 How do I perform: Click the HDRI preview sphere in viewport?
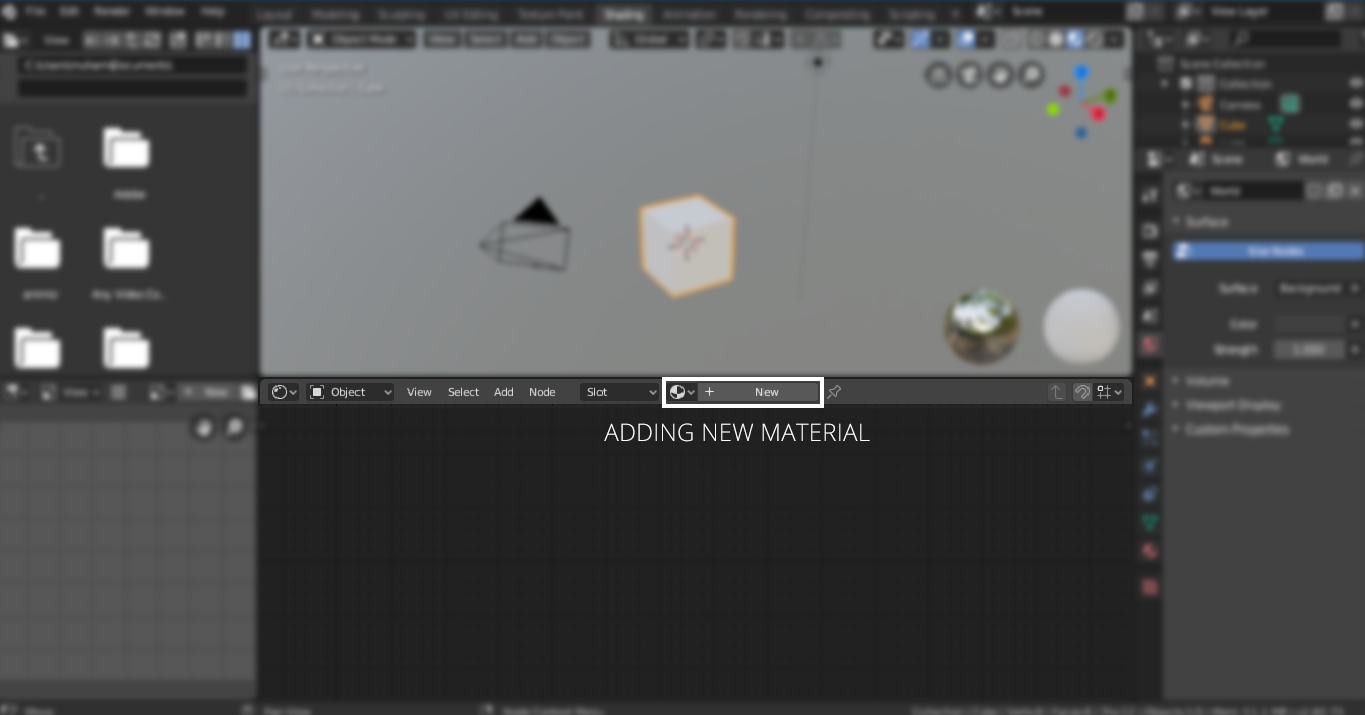tap(982, 326)
